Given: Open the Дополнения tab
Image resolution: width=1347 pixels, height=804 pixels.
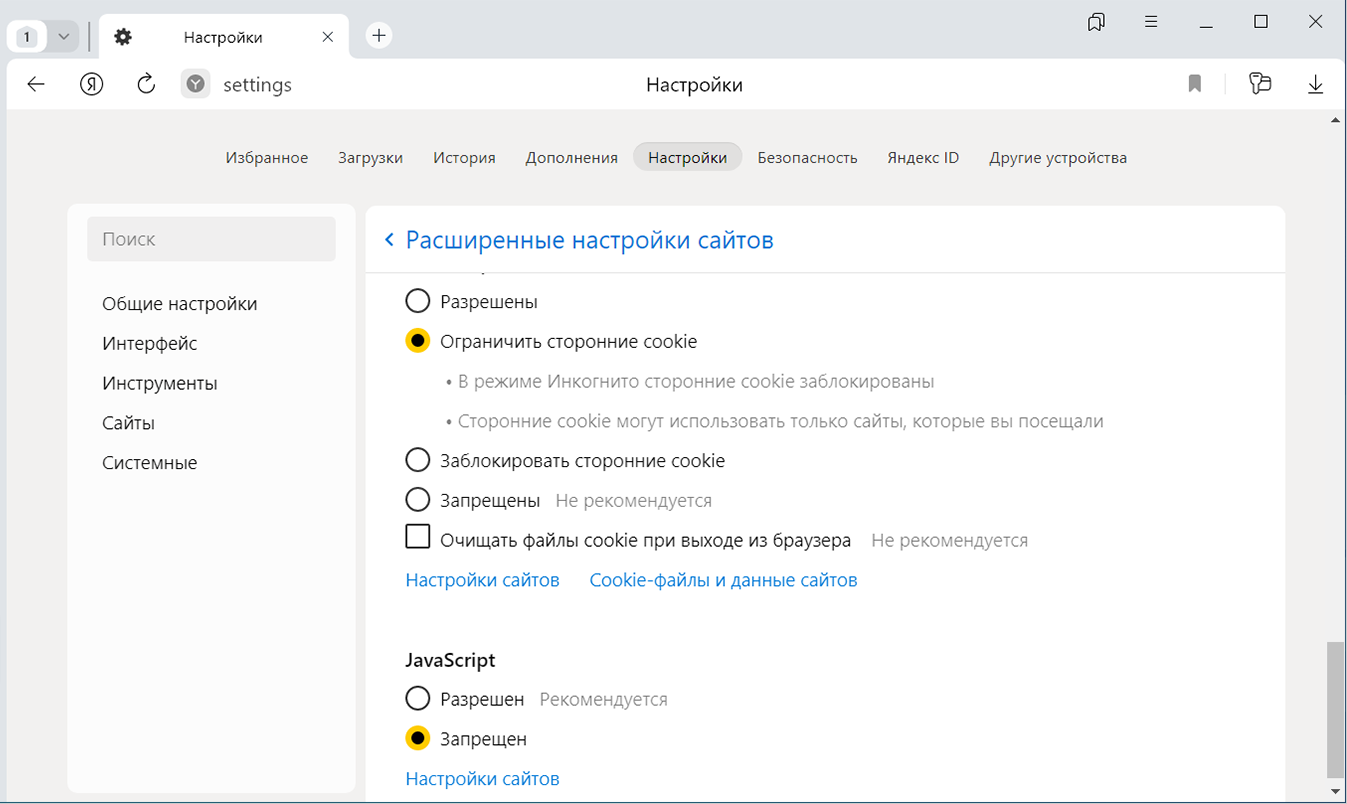Looking at the screenshot, I should (x=571, y=157).
